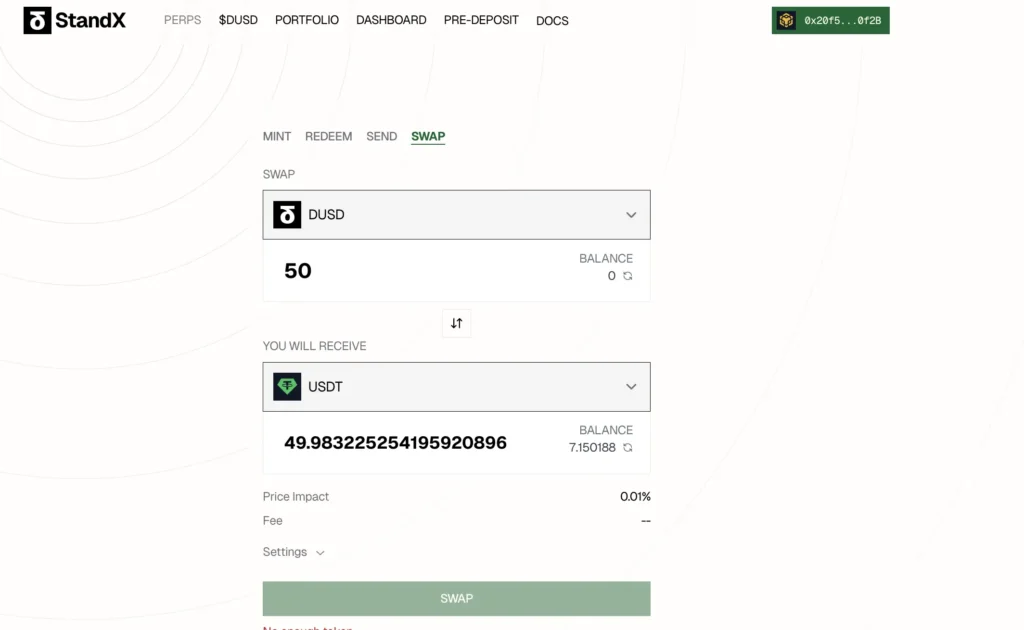Open the DUSD token dropdown

631,215
